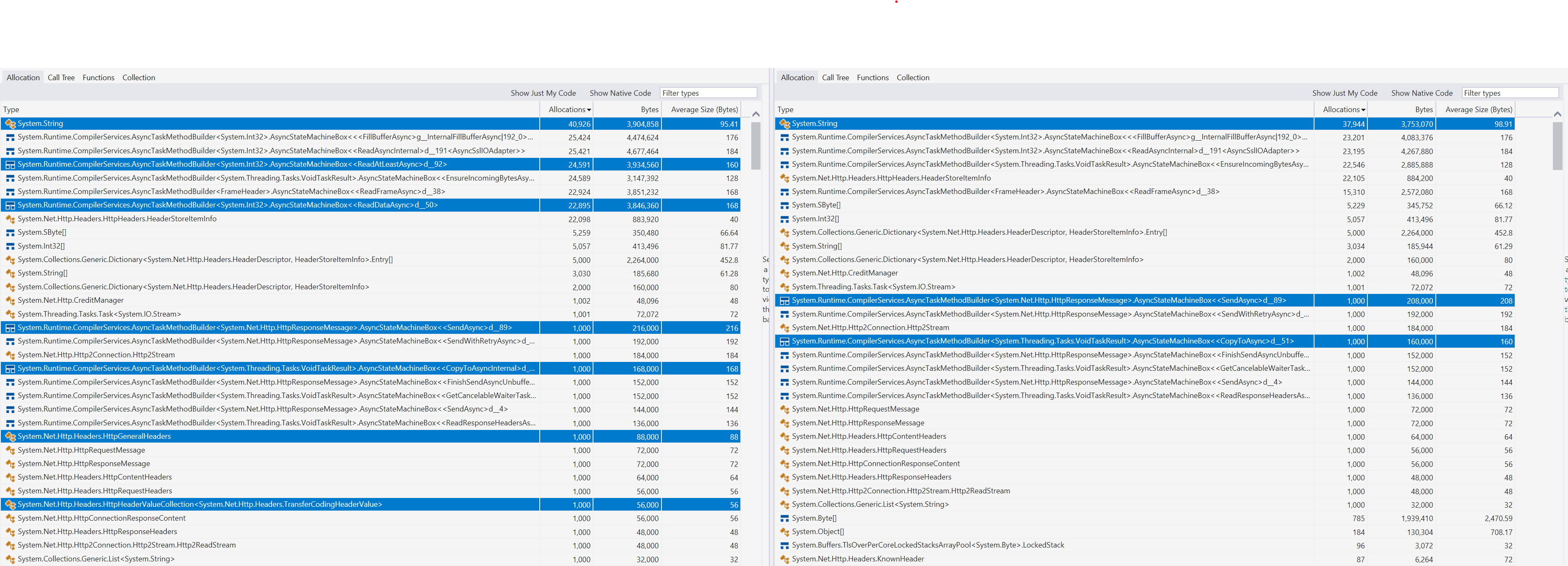Sort by Type column in left panel
The height and width of the screenshot is (566, 1568).
[269, 110]
